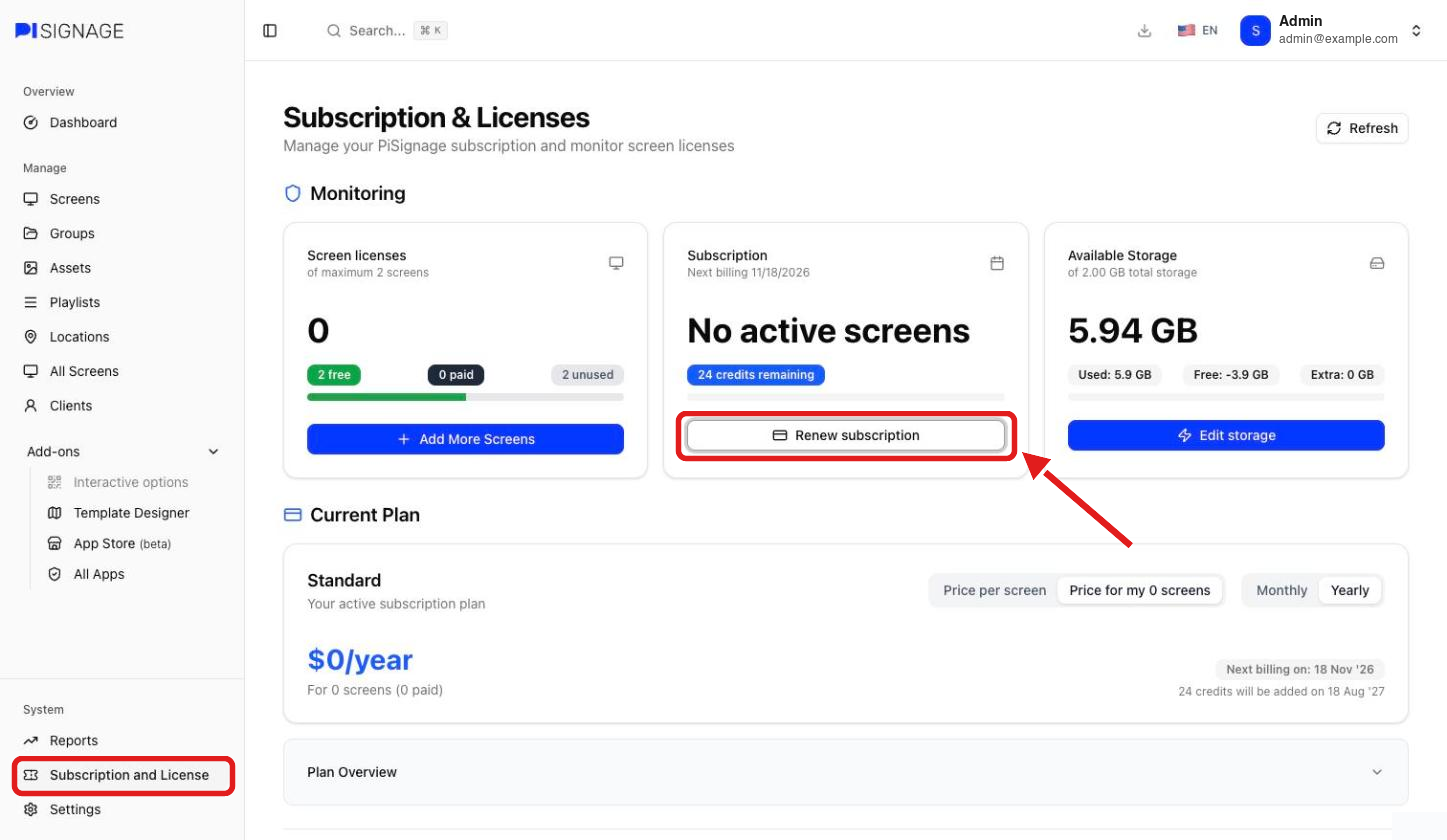The height and width of the screenshot is (840, 1447).
Task: Switch billing to Monthly
Action: [x=1282, y=591]
